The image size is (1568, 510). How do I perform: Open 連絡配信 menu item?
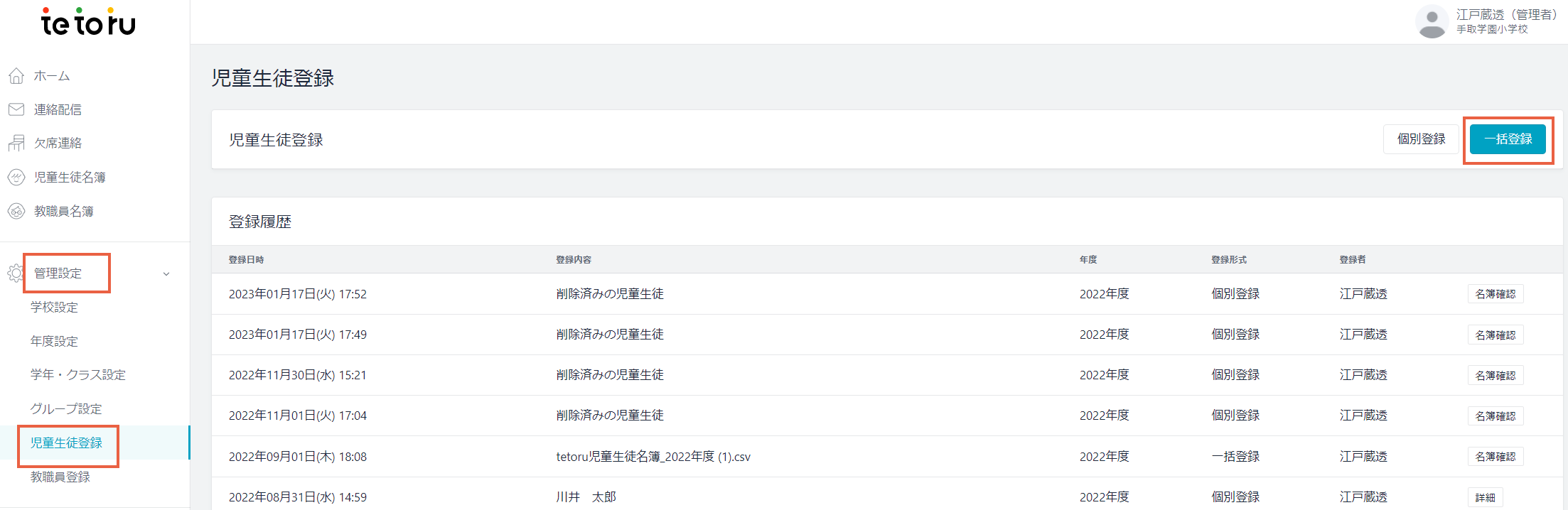58,109
